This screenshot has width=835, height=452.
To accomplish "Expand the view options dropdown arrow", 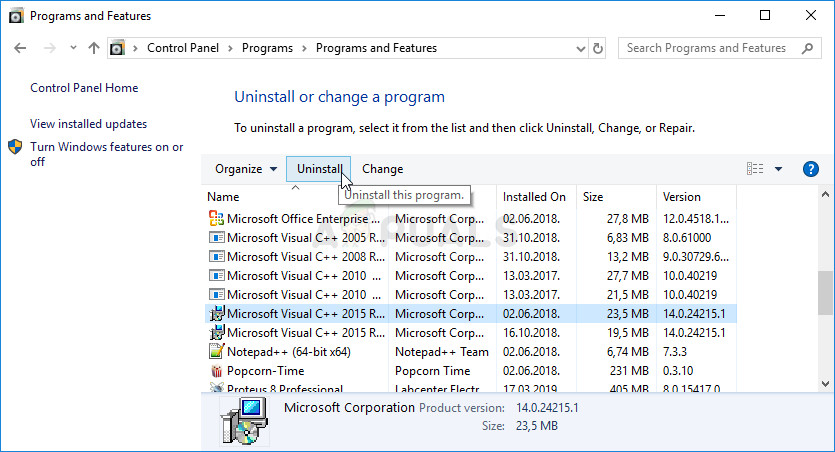I will click(778, 169).
